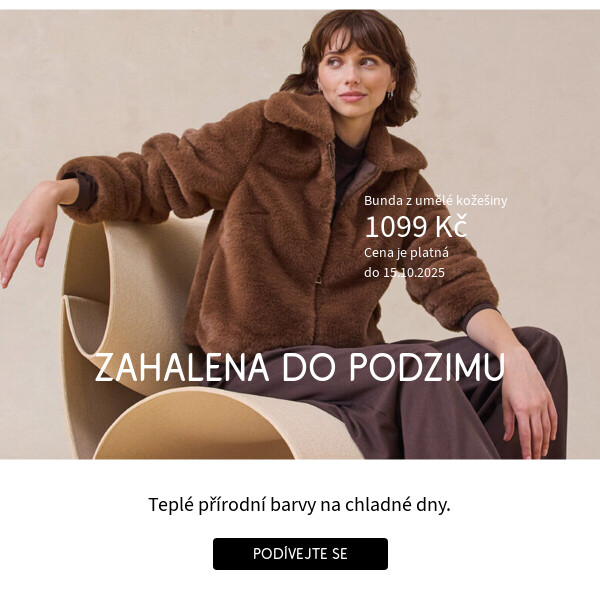This screenshot has width=600, height=600.
Task: Click the model's outstretched left hand
Action: [x=33, y=230]
